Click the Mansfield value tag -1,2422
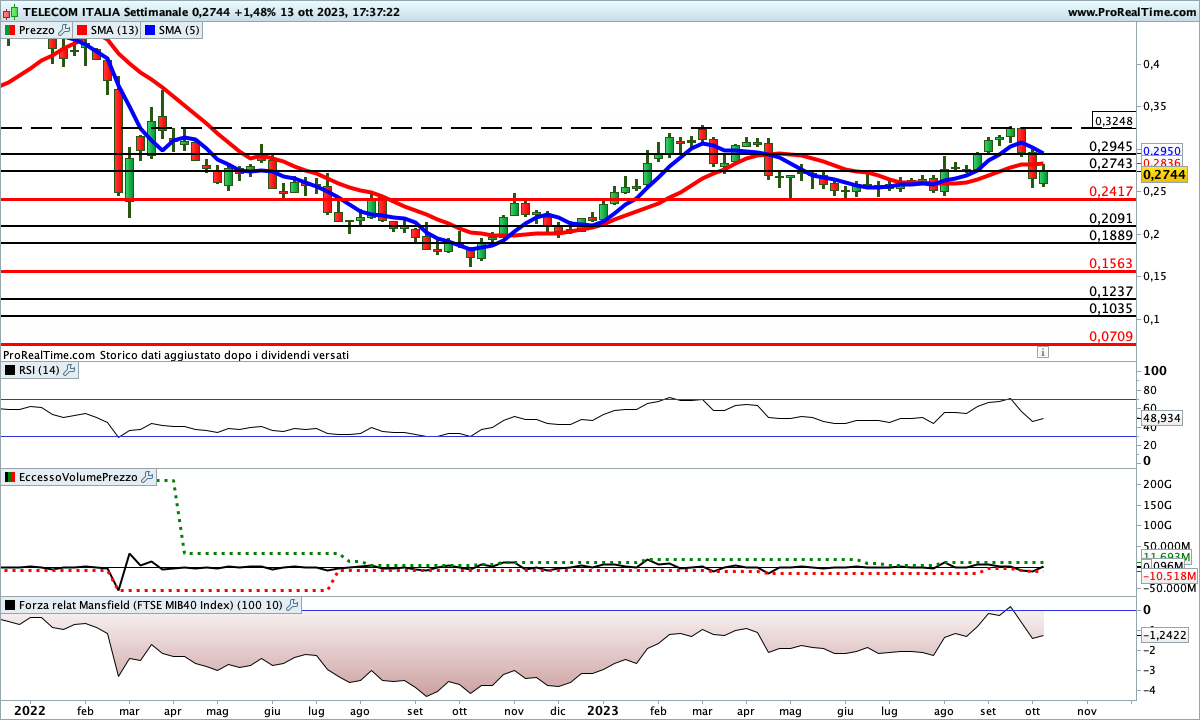 pos(1165,635)
